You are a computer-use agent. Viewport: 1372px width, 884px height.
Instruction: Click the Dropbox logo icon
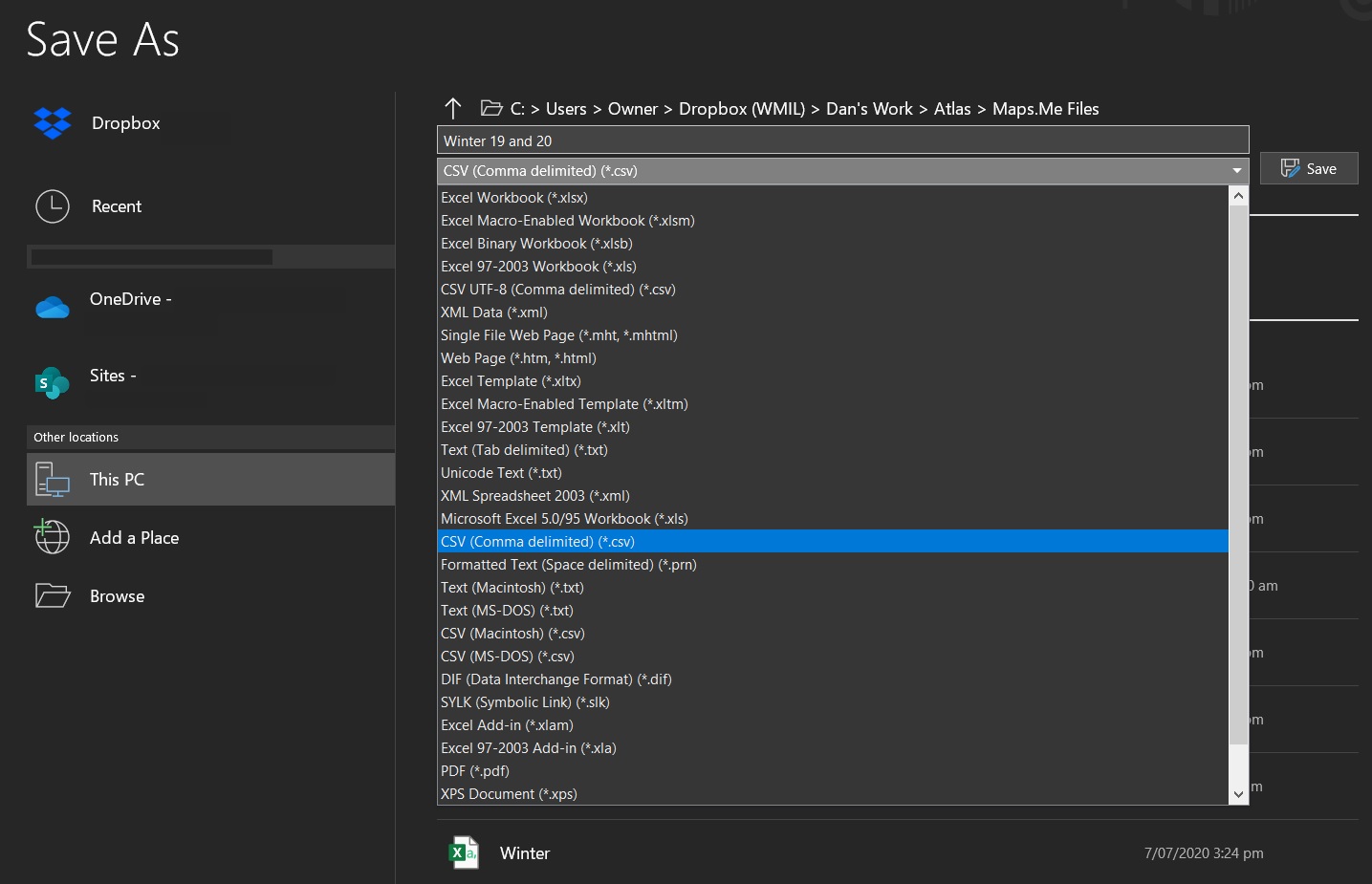click(x=53, y=123)
